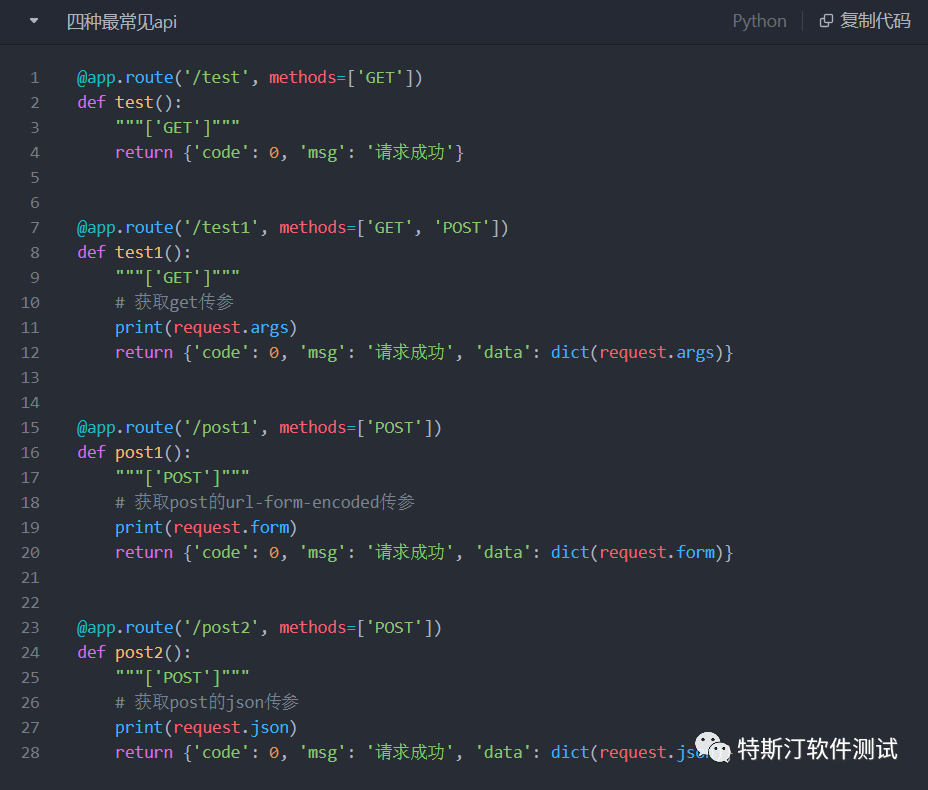Click the 'def test1():' line
Image resolution: width=928 pixels, height=790 pixels.
[x=134, y=253]
